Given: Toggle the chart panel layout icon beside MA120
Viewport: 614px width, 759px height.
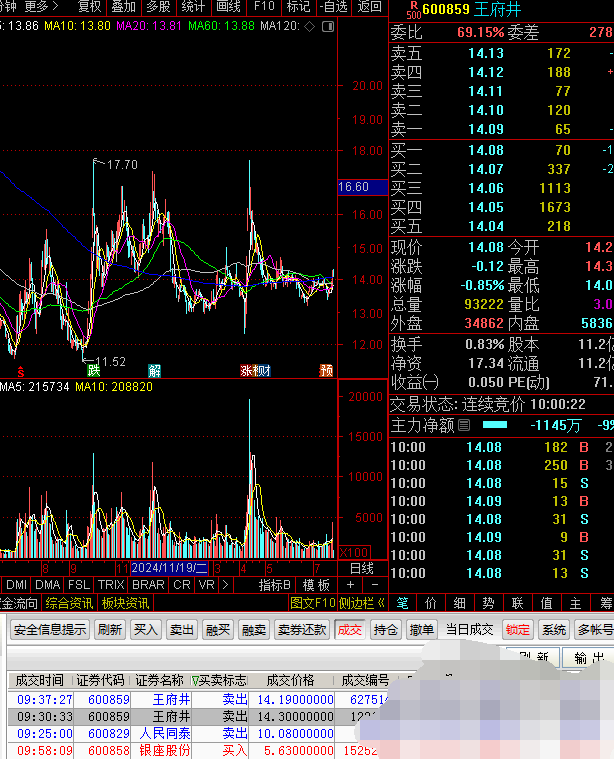Looking at the screenshot, I should click(328, 26).
